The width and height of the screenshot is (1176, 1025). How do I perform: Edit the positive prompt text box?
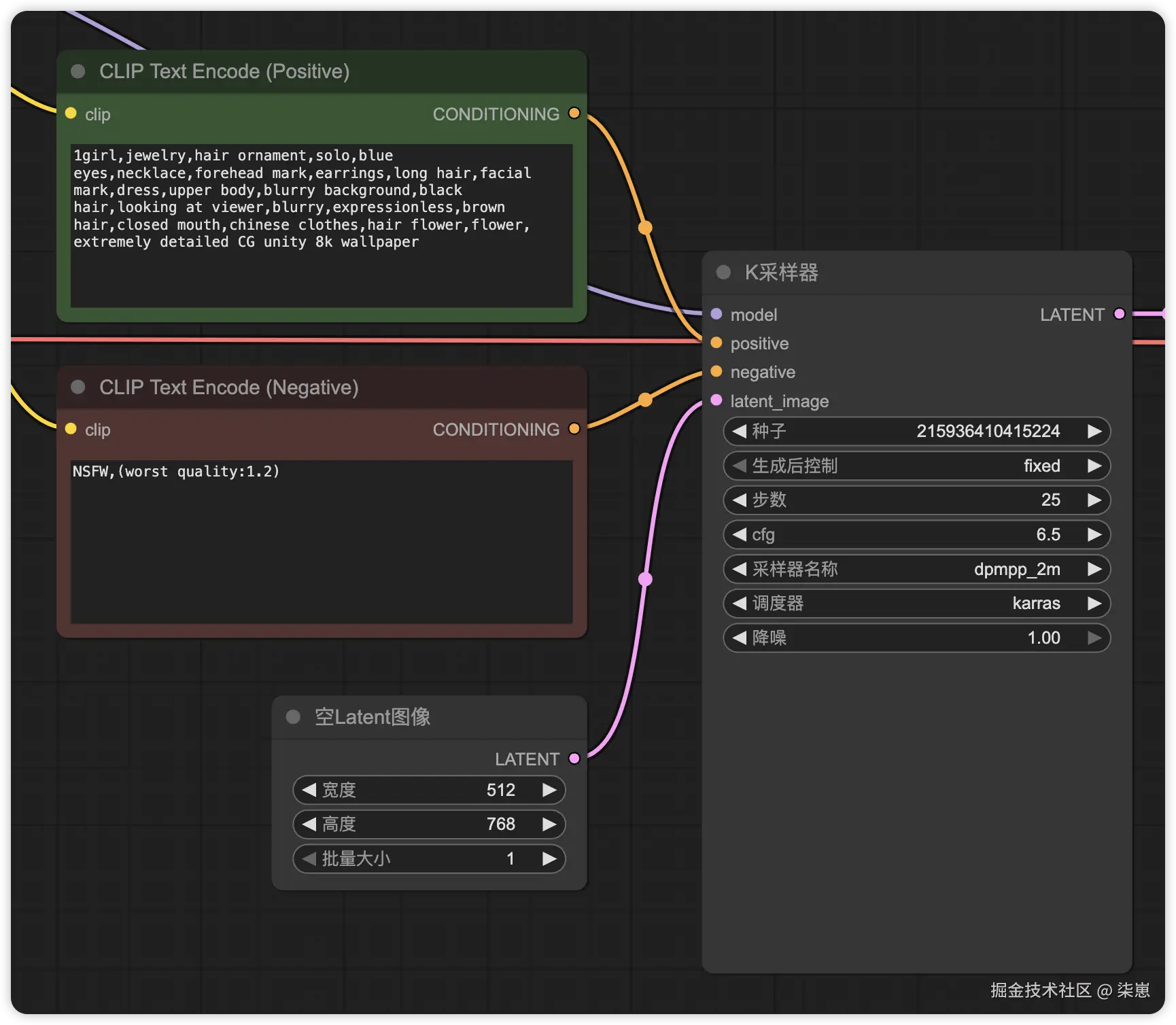[x=322, y=226]
